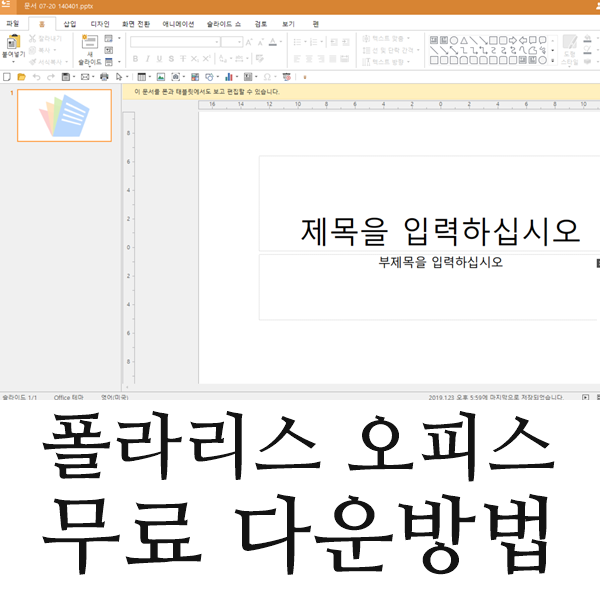Click the Insert Symbol omega icon
This screenshot has width=600, height=600.
point(267,77)
